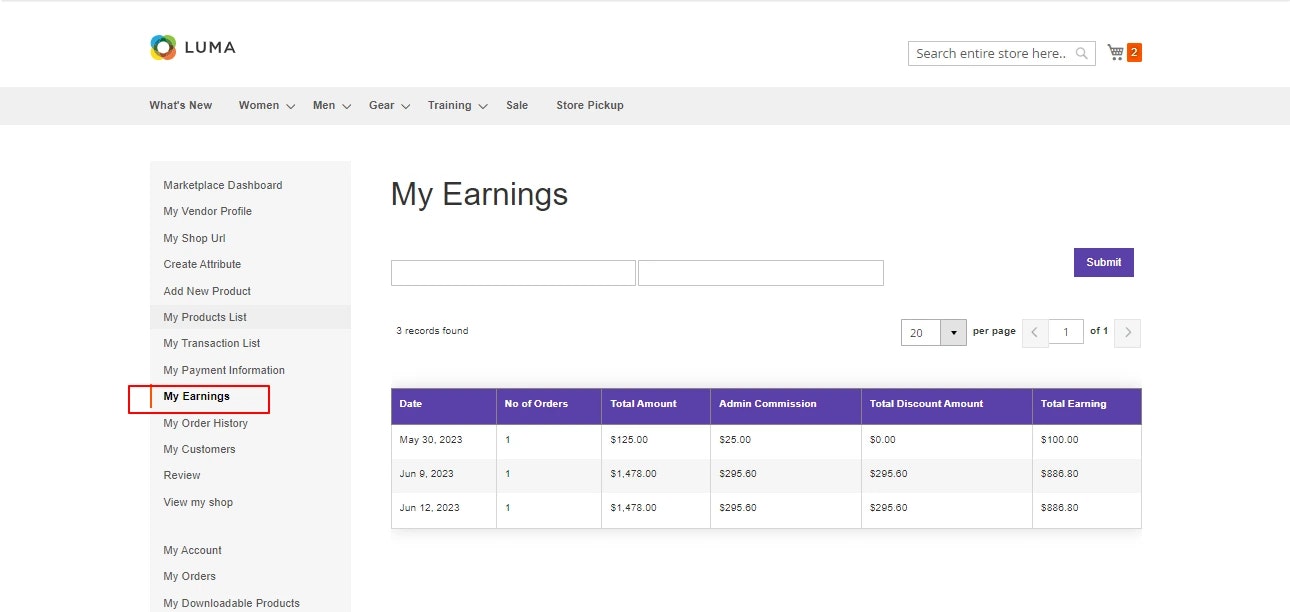Select My Earnings sidebar item
1290x612 pixels.
pos(197,396)
